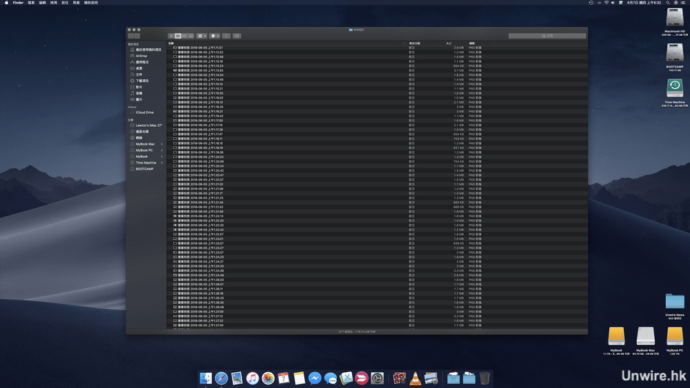Switch Finder to gallery view
690x388 pixels.
point(191,36)
